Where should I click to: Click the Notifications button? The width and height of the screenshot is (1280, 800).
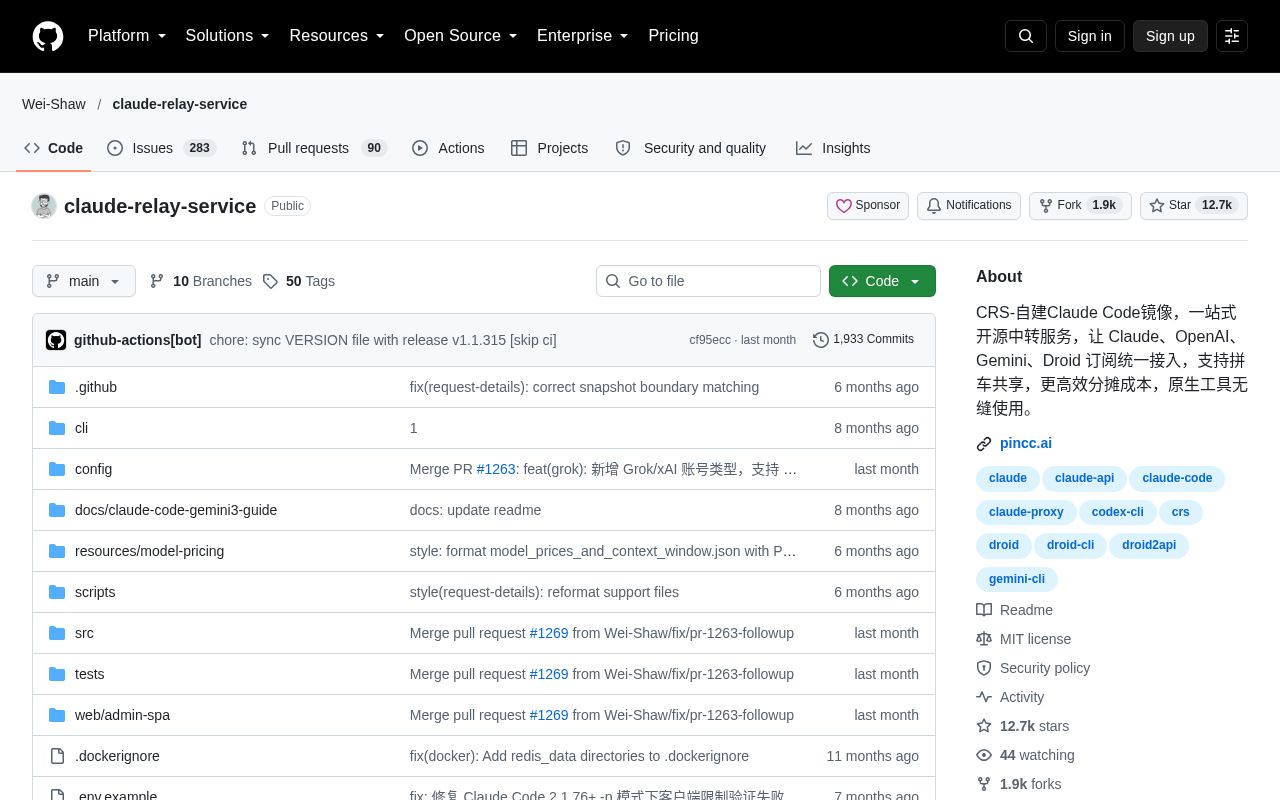[x=968, y=206]
